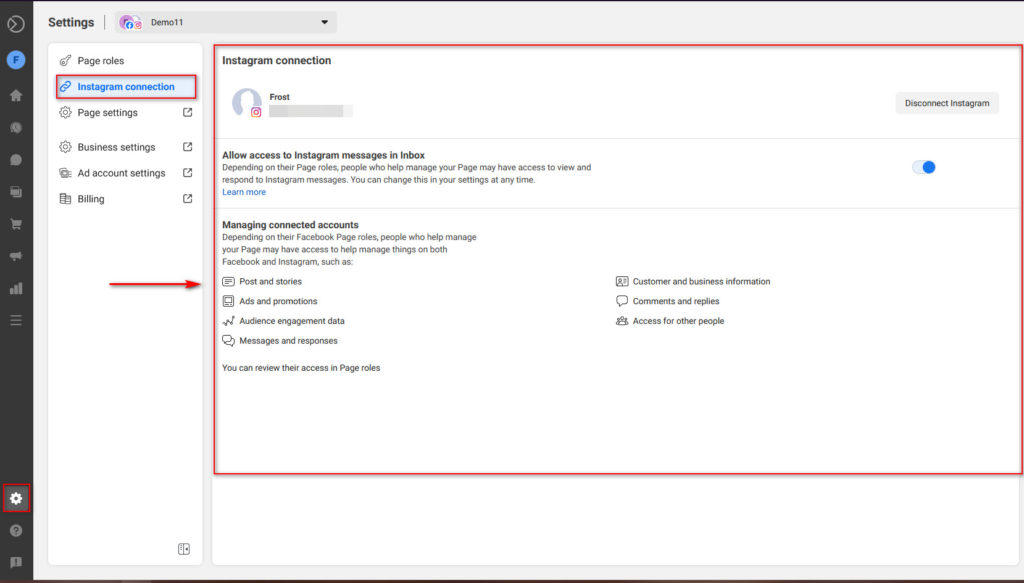Click 'Allow access to Instagram messages in Inbox' heading
The height and width of the screenshot is (583, 1024).
click(x=323, y=155)
